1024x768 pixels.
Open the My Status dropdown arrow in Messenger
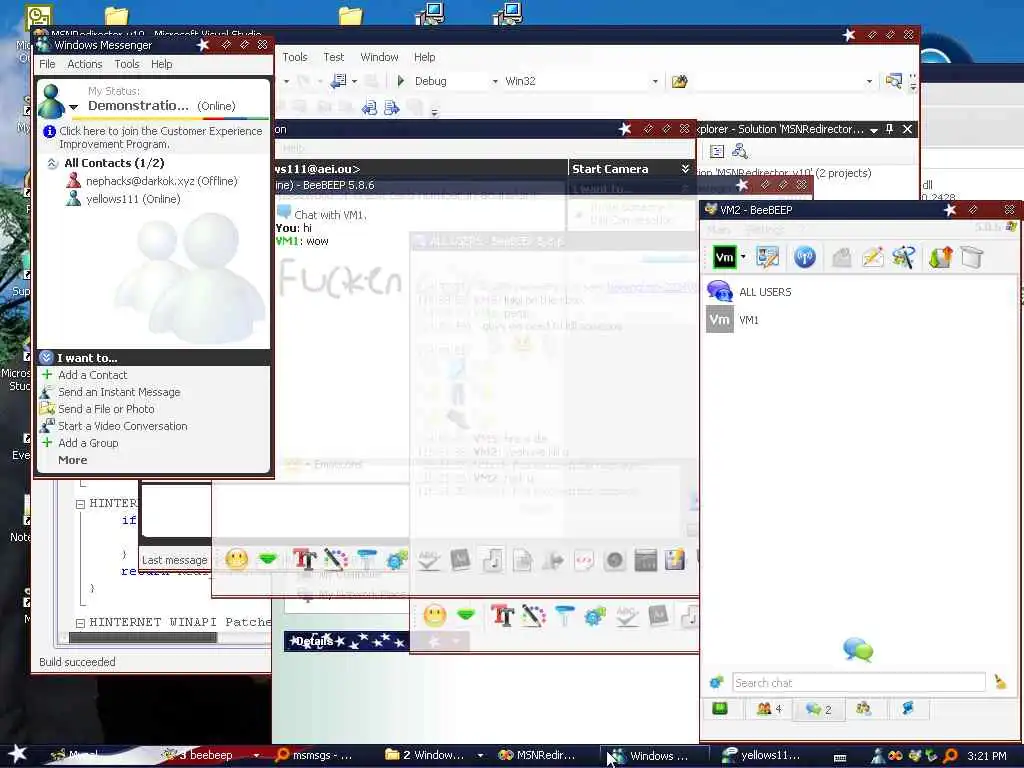74,107
